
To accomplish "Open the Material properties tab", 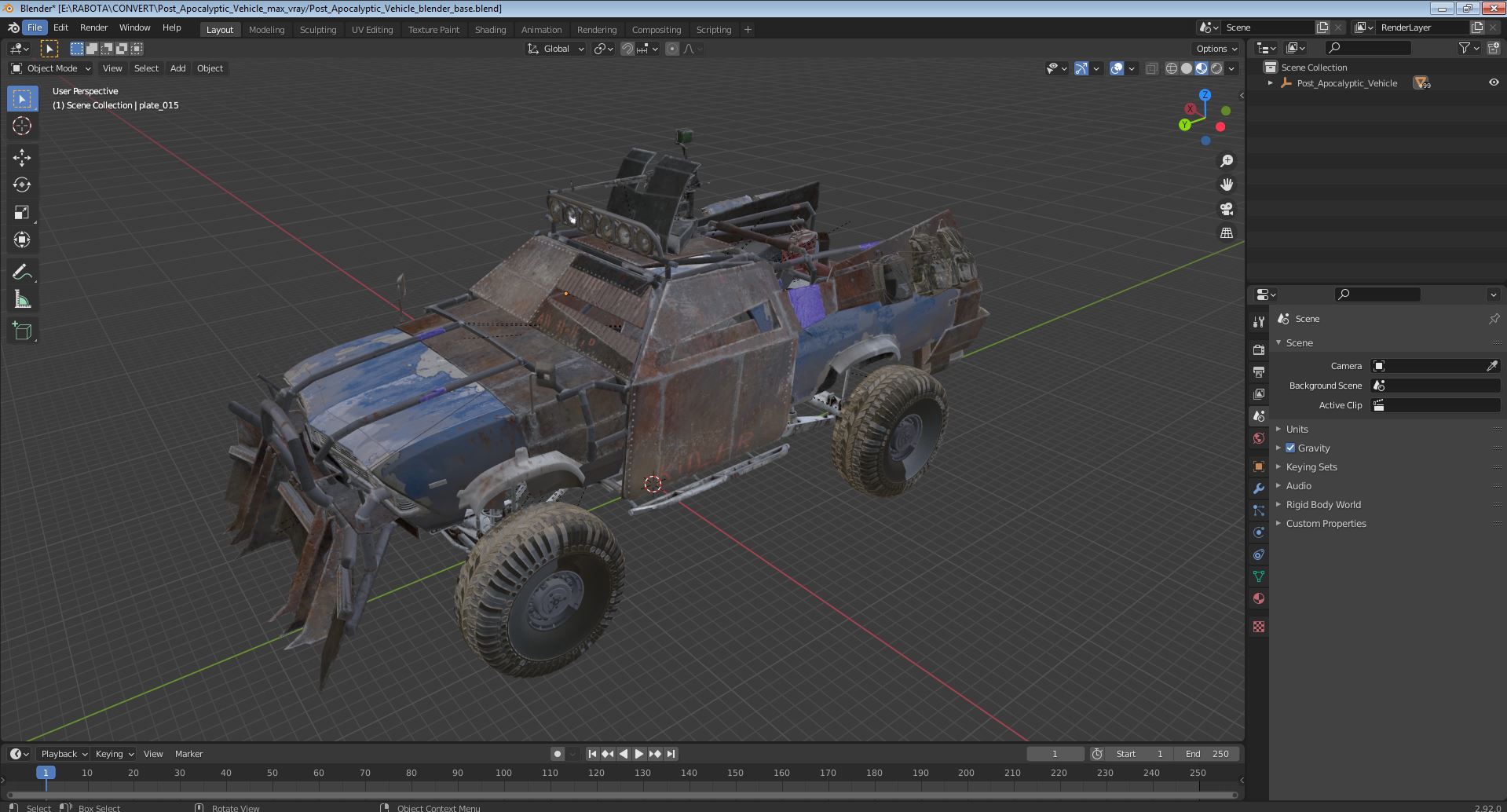I will pos(1259,598).
